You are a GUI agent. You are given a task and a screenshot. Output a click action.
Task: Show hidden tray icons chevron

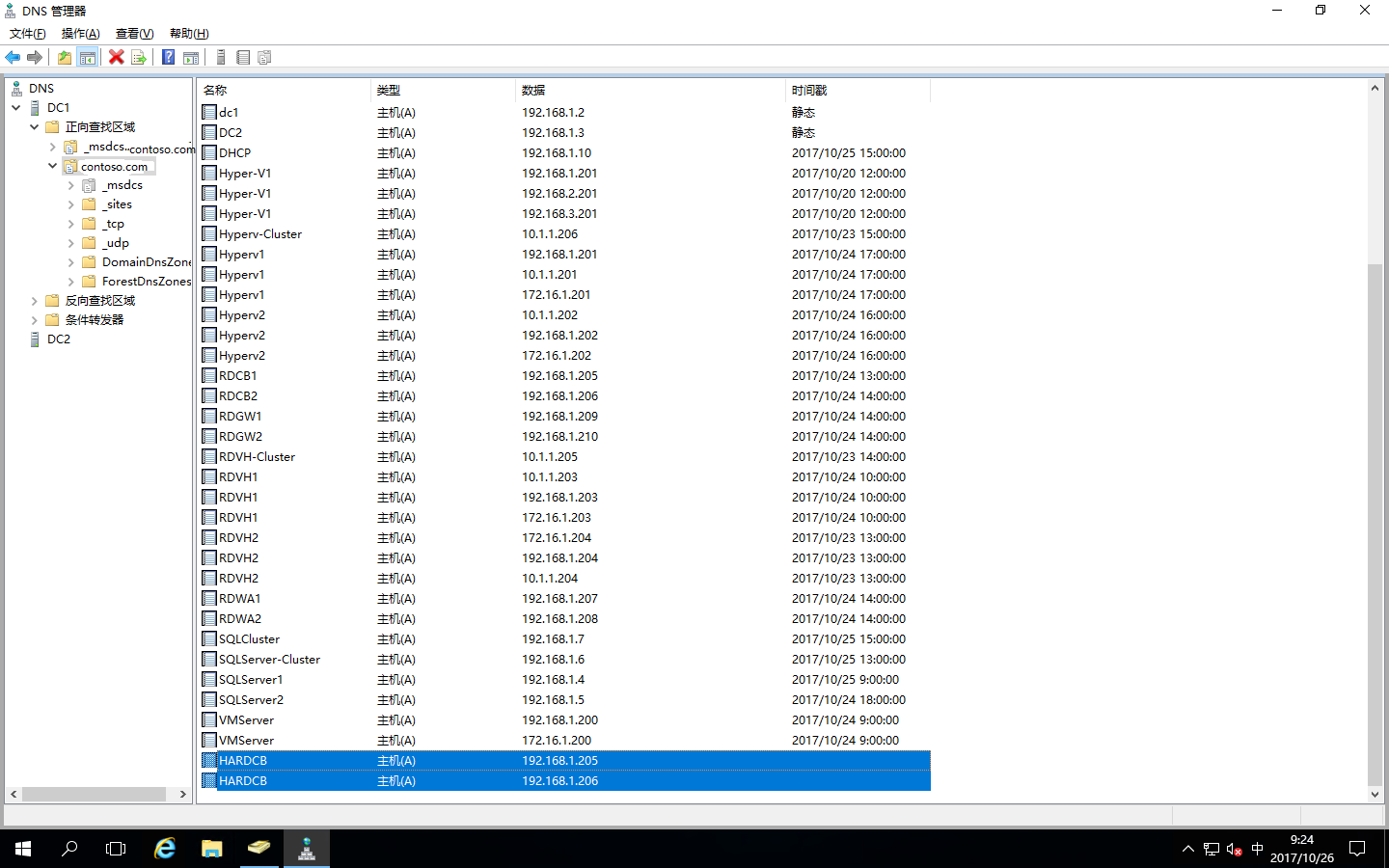click(1187, 849)
